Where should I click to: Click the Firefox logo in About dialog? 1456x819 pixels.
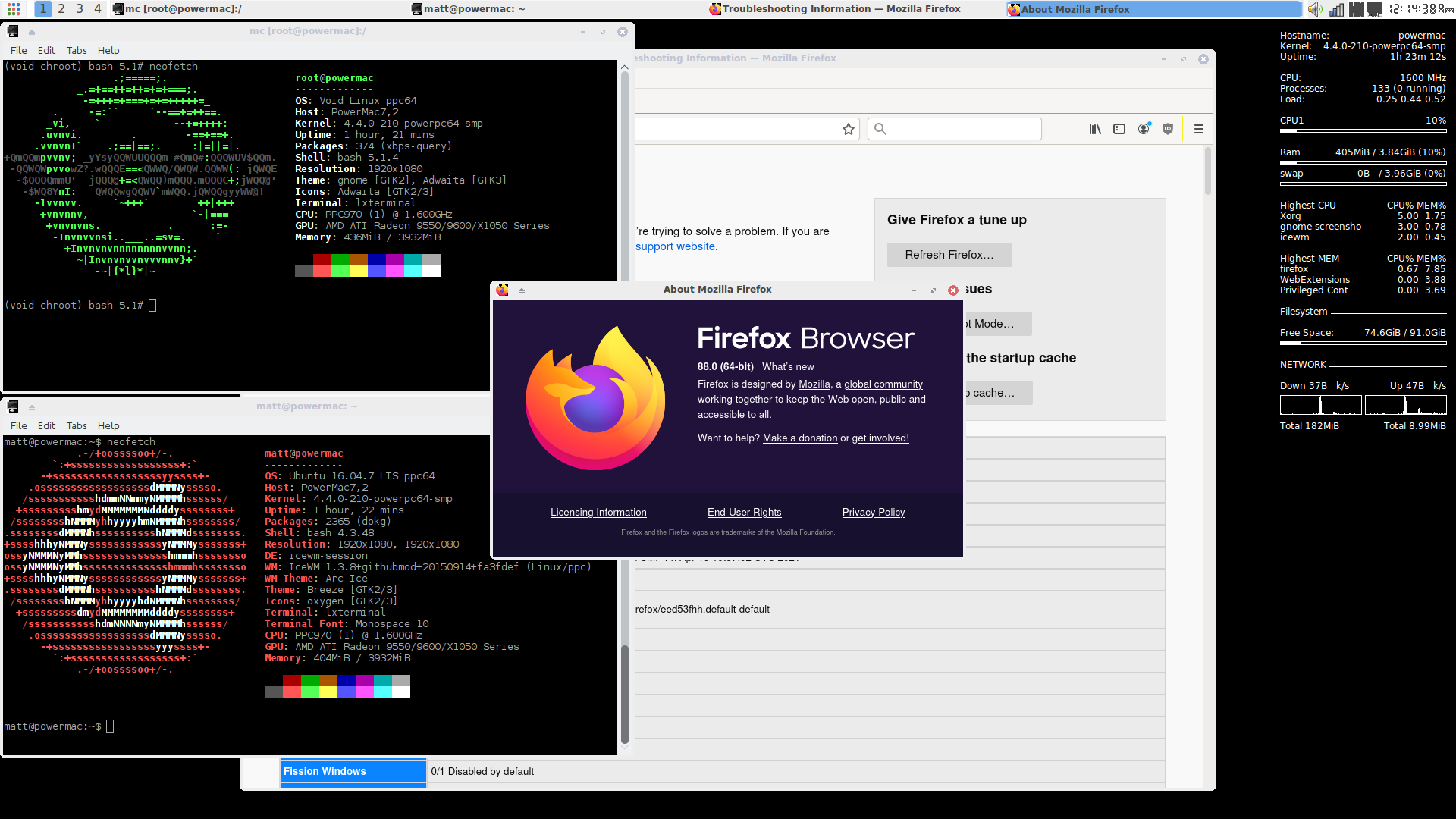pyautogui.click(x=596, y=398)
